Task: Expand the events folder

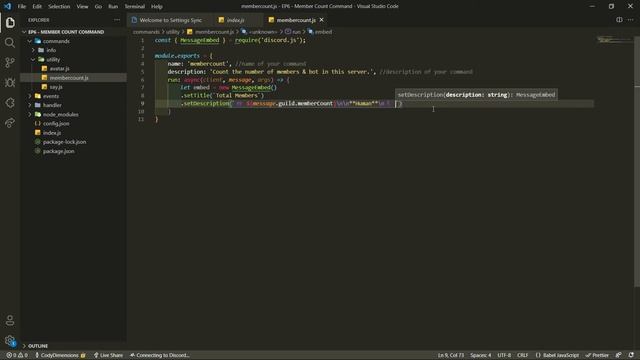Action: (51, 96)
